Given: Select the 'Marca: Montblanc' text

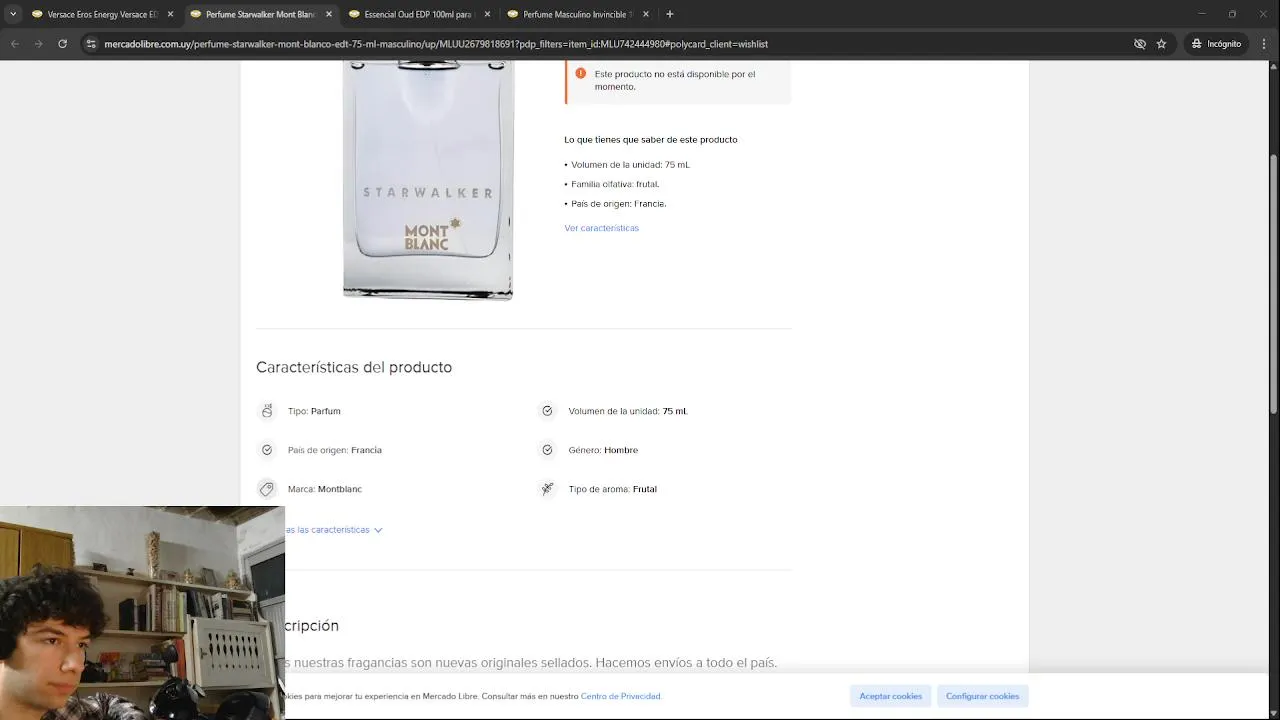Looking at the screenshot, I should [325, 489].
